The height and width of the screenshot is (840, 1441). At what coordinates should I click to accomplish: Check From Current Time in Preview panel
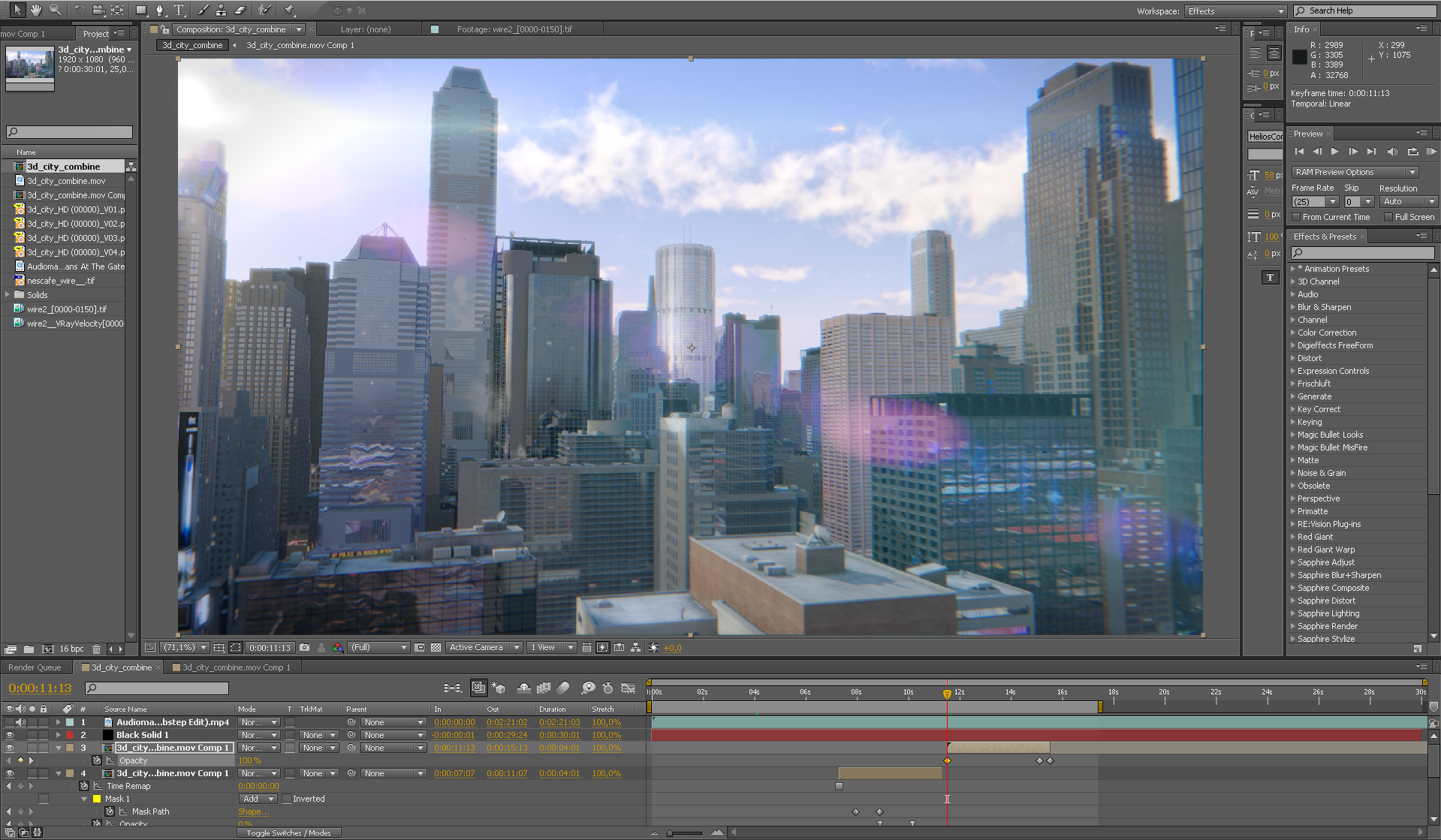pos(1296,217)
